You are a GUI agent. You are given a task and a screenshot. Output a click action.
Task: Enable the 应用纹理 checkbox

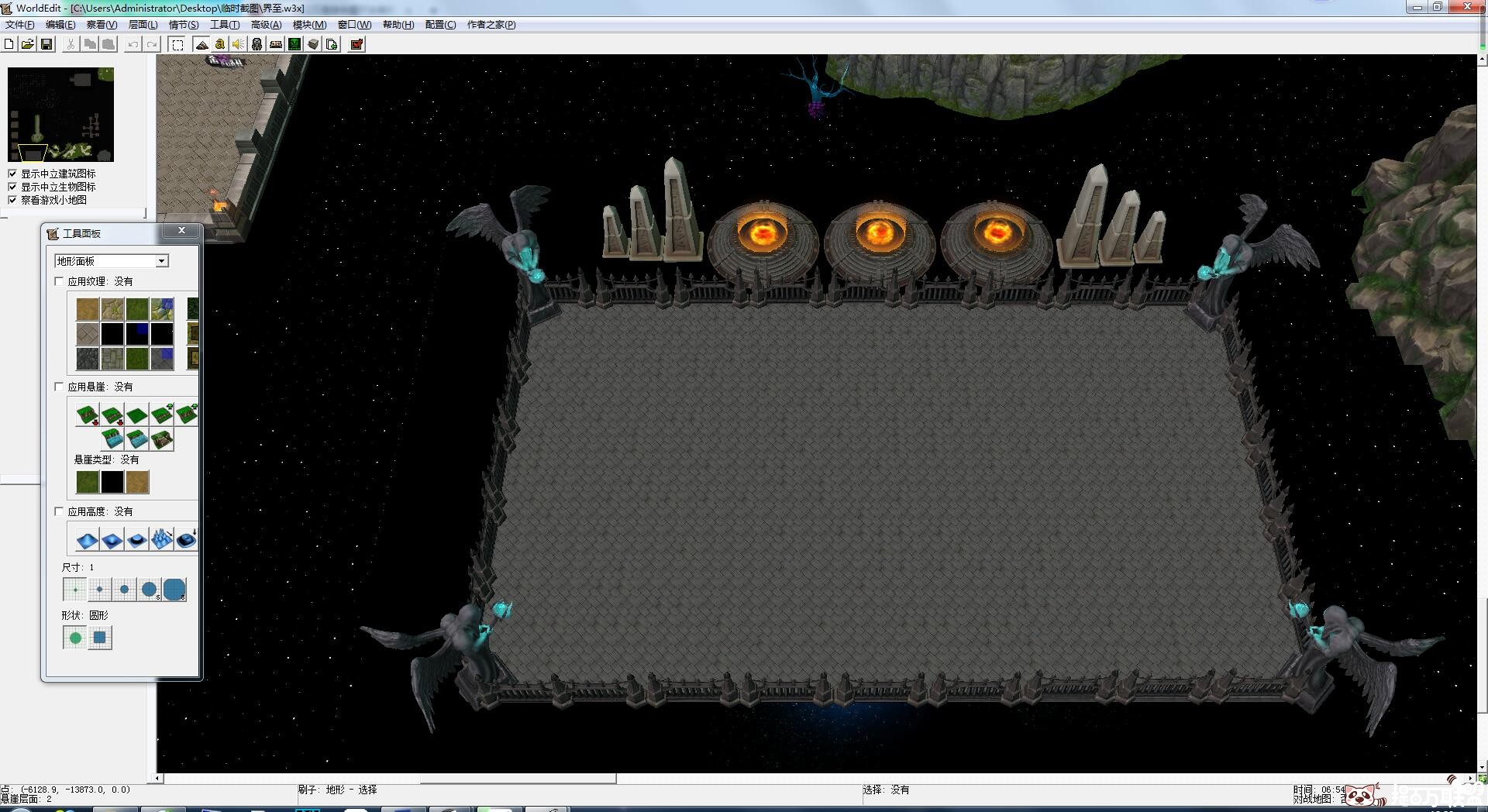60,281
